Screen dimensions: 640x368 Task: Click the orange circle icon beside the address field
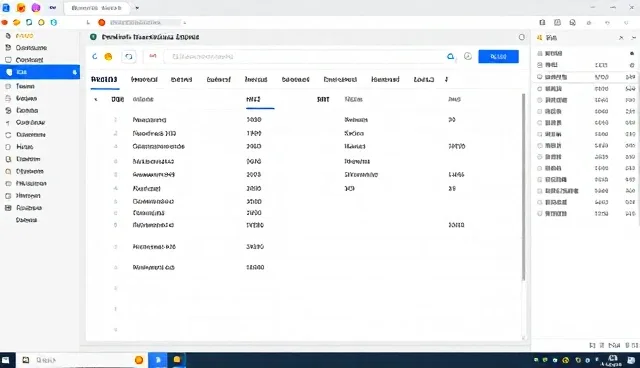(x=102, y=22)
